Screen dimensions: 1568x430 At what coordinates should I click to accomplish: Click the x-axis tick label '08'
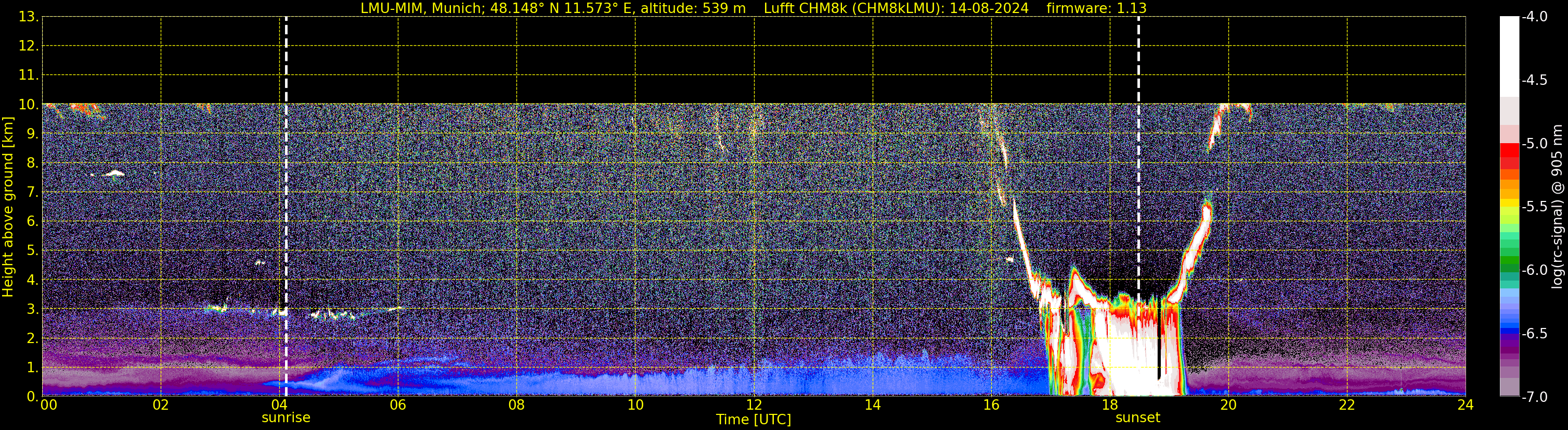(517, 405)
